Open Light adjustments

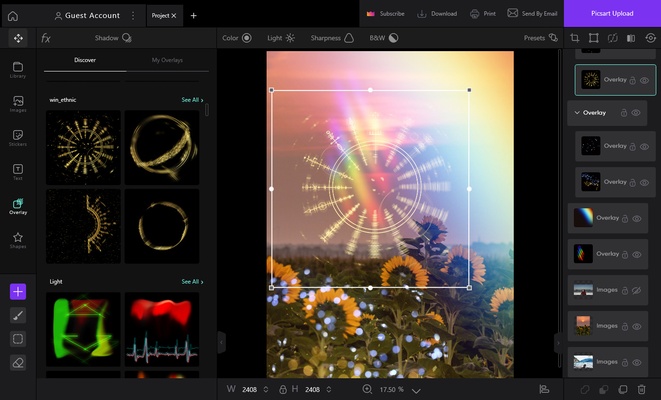pyautogui.click(x=281, y=38)
